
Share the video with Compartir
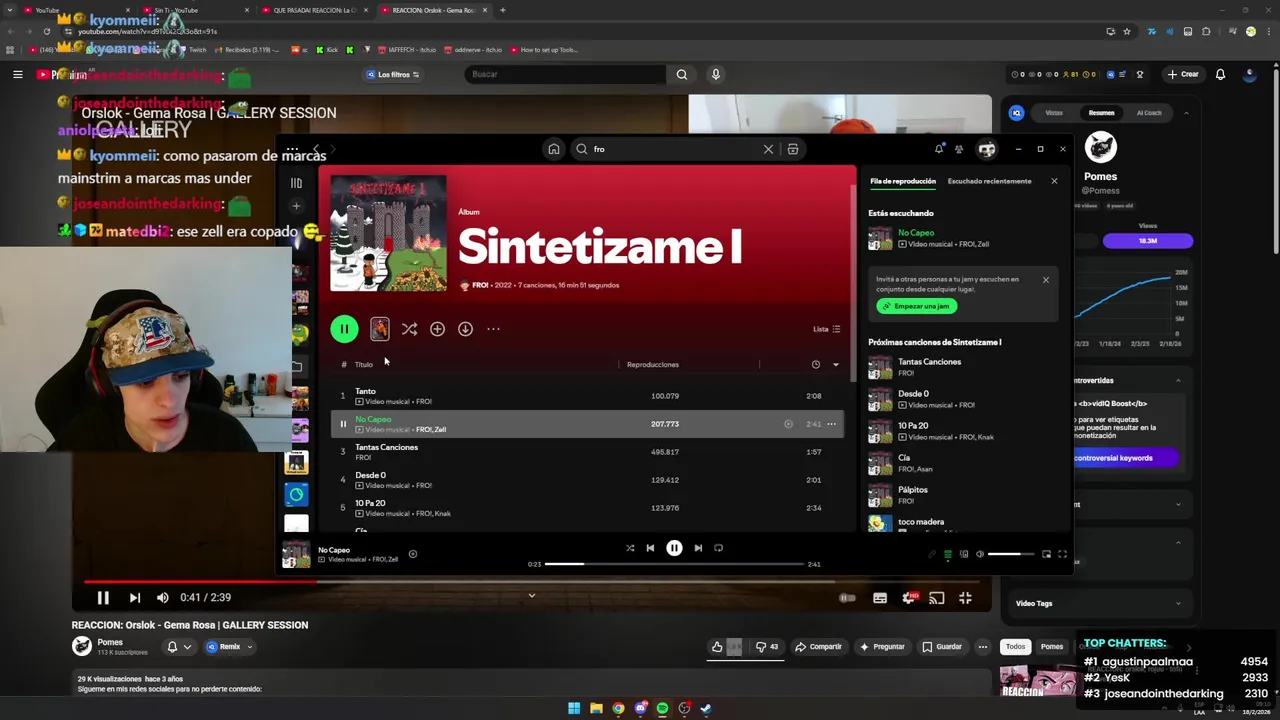818,647
